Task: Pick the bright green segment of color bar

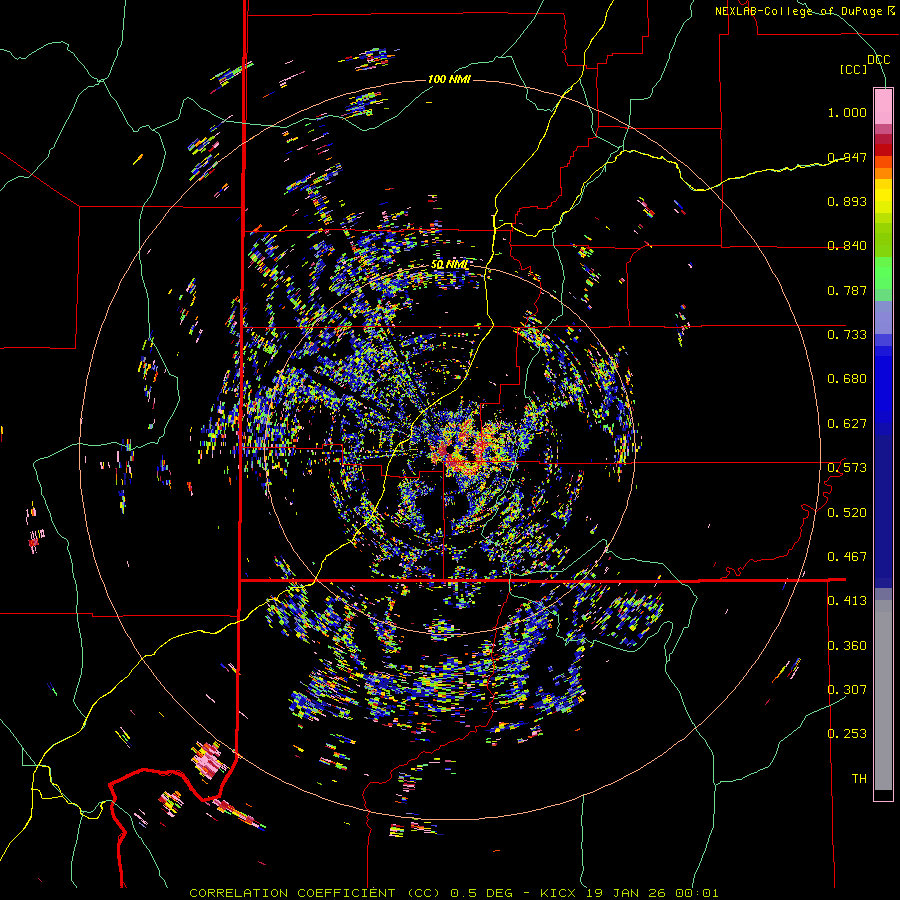Action: coord(883,274)
